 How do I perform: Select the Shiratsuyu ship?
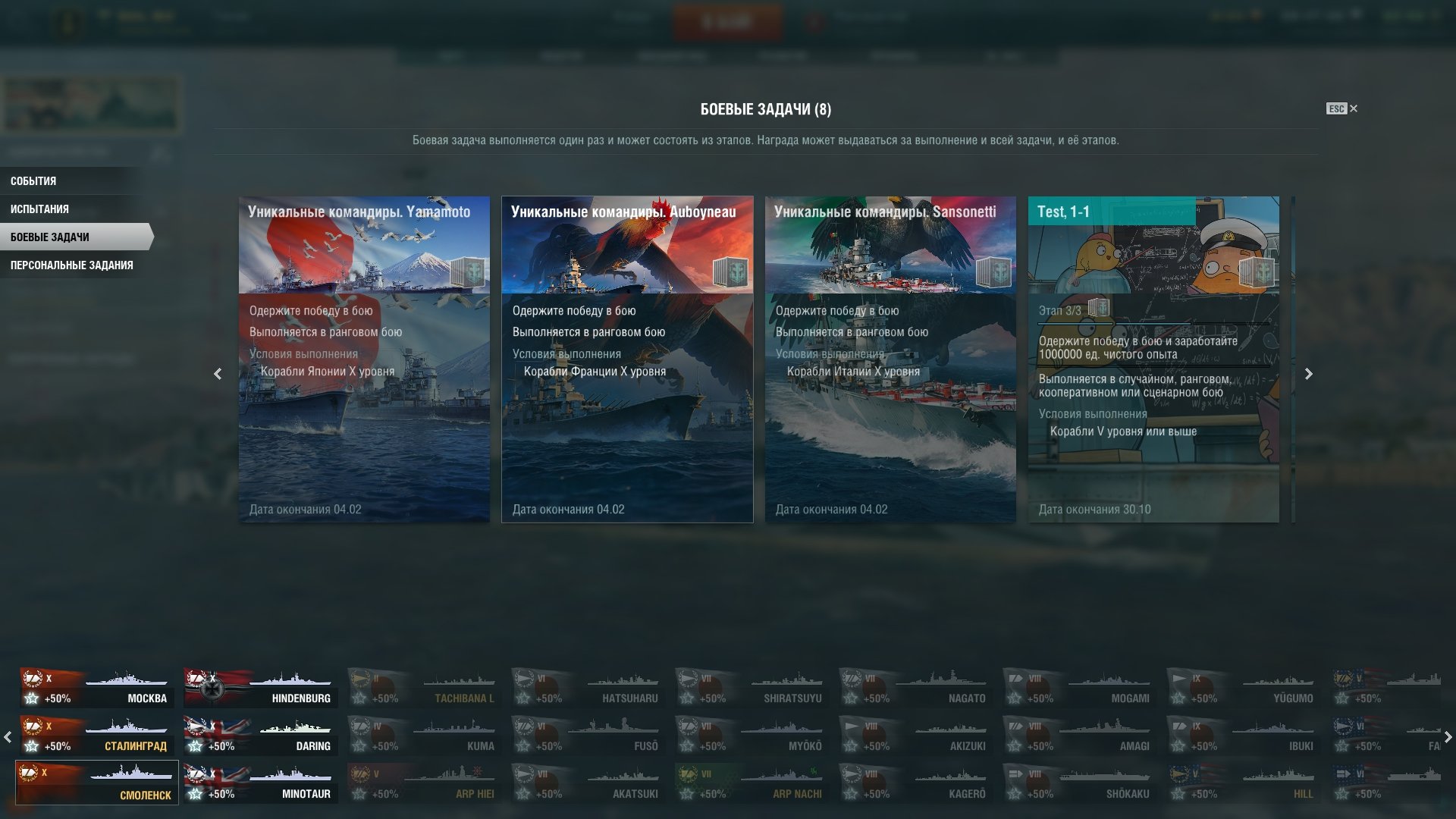click(x=752, y=688)
